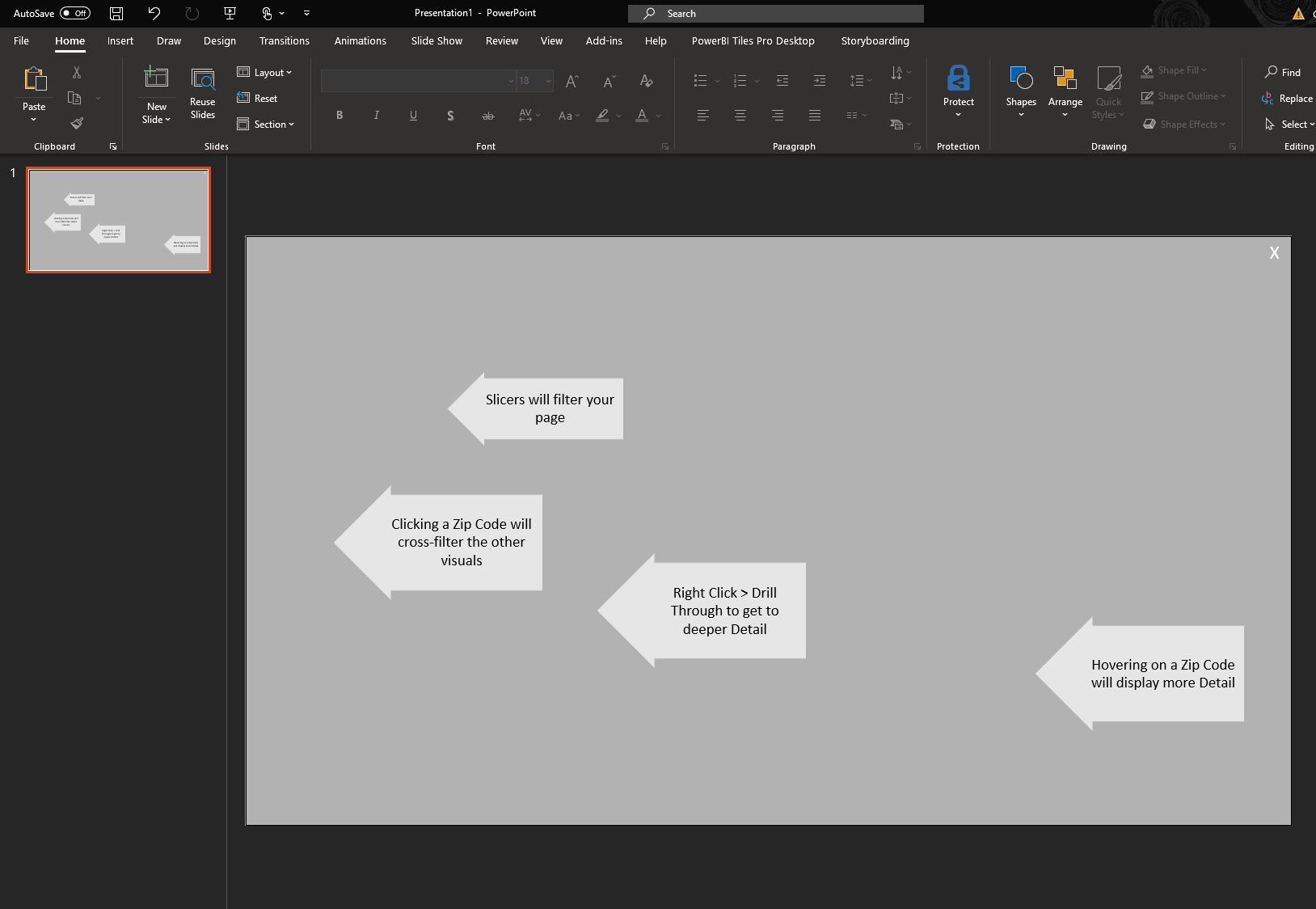1316x909 pixels.
Task: Expand the Section dropdown
Action: [266, 124]
